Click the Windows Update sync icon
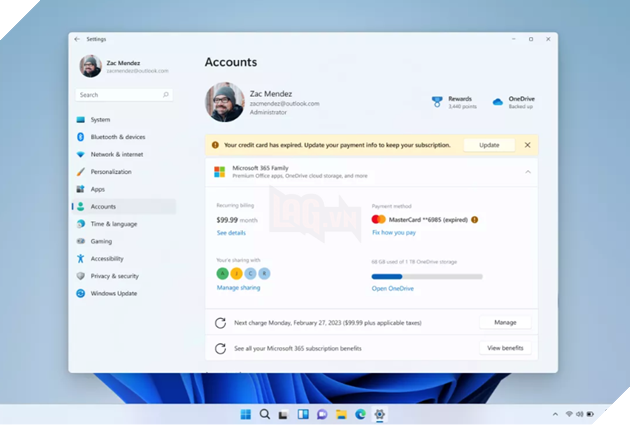The image size is (630, 427). tap(81, 293)
